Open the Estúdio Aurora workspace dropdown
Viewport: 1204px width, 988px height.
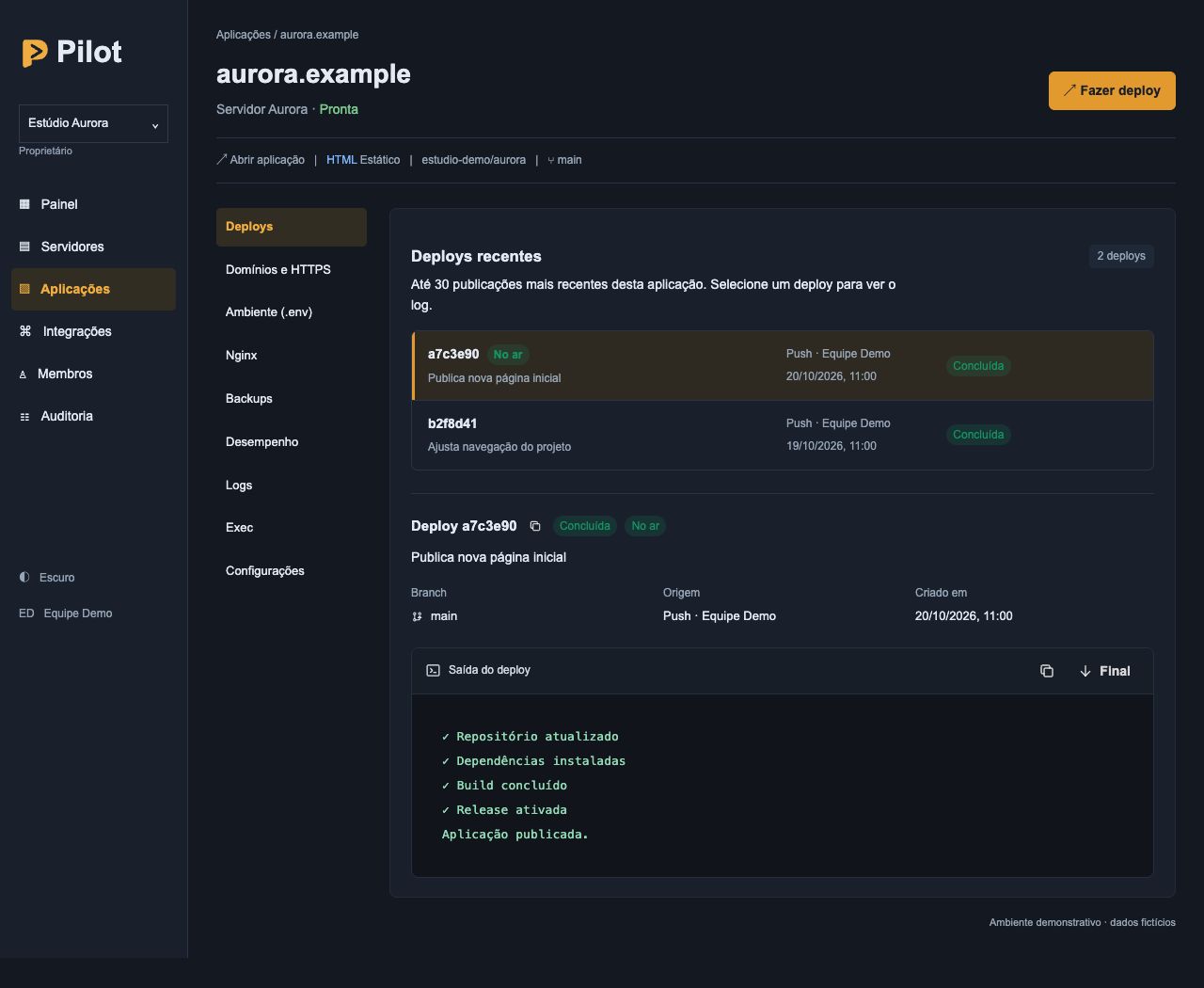[93, 123]
